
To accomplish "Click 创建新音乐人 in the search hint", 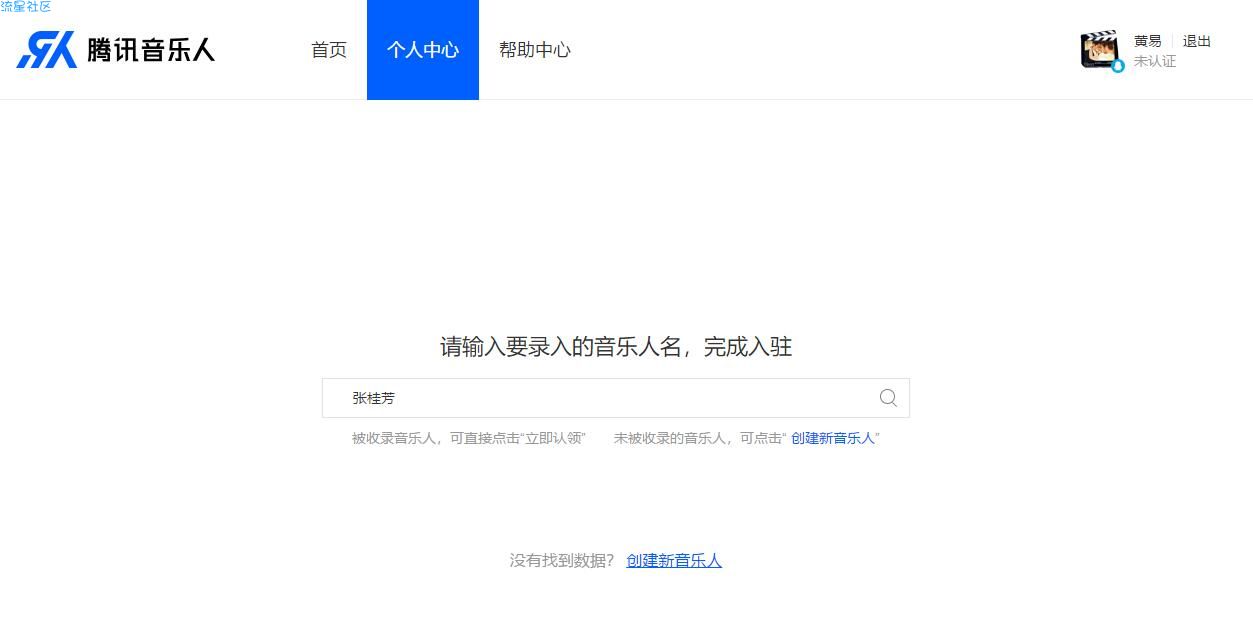I will click(x=833, y=438).
